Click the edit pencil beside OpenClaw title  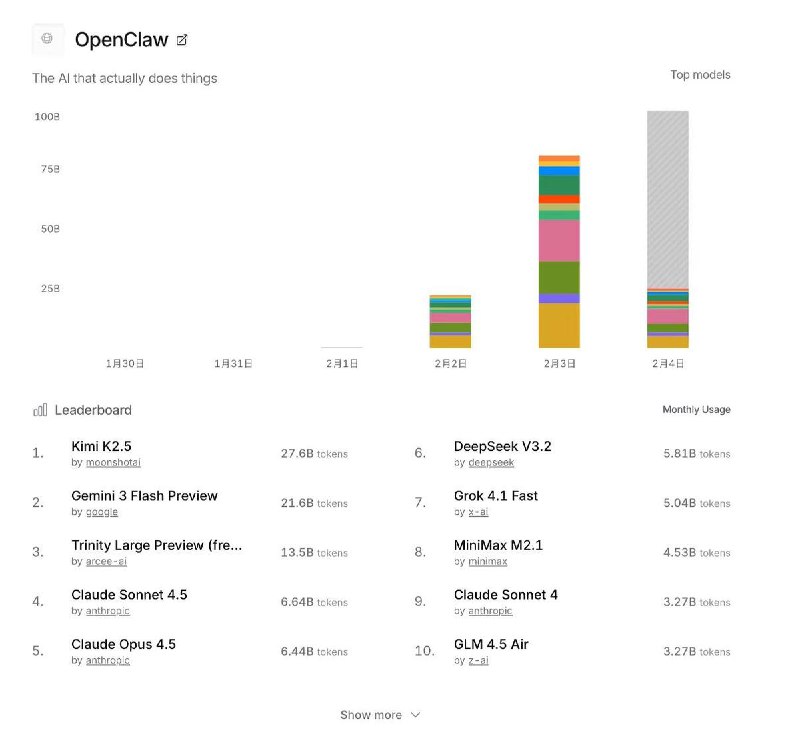[180, 39]
